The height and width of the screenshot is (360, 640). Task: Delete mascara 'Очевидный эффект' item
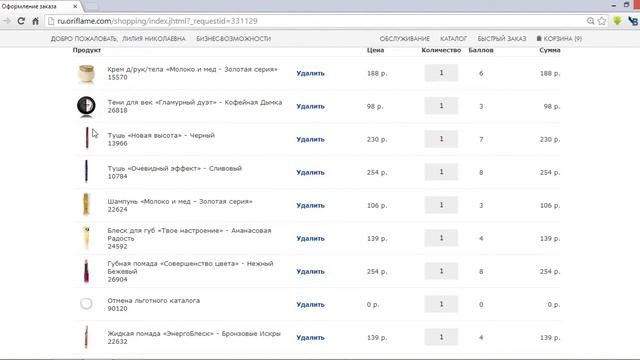[310, 173]
